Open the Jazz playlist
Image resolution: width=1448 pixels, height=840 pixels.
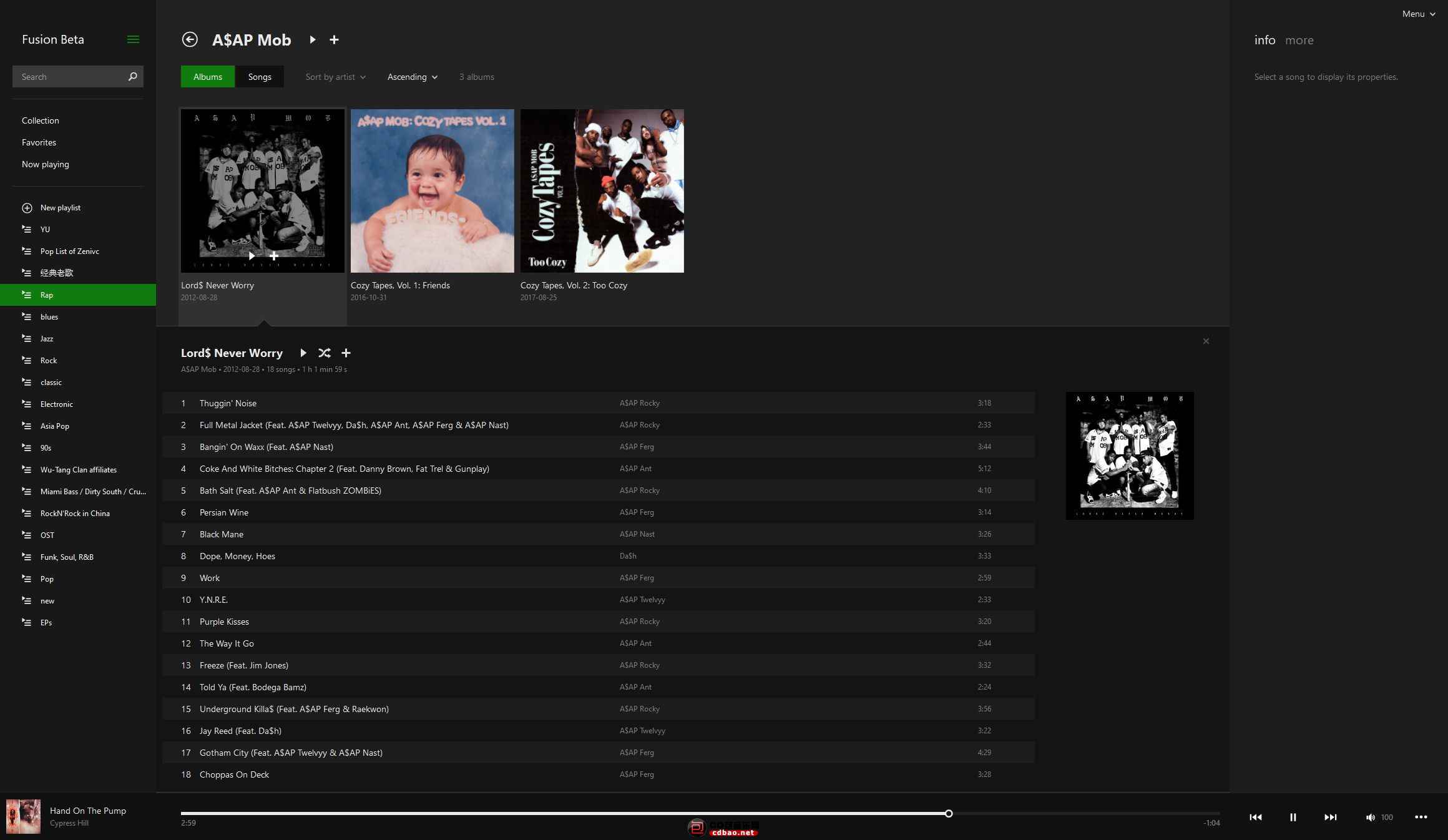78,338
